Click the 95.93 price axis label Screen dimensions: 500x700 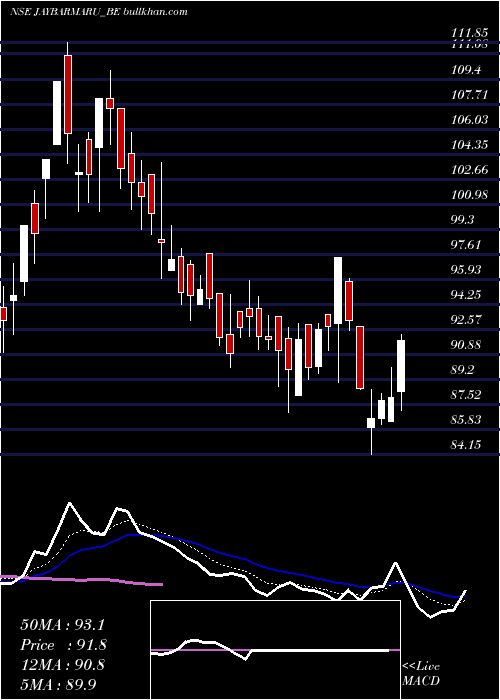click(x=468, y=270)
